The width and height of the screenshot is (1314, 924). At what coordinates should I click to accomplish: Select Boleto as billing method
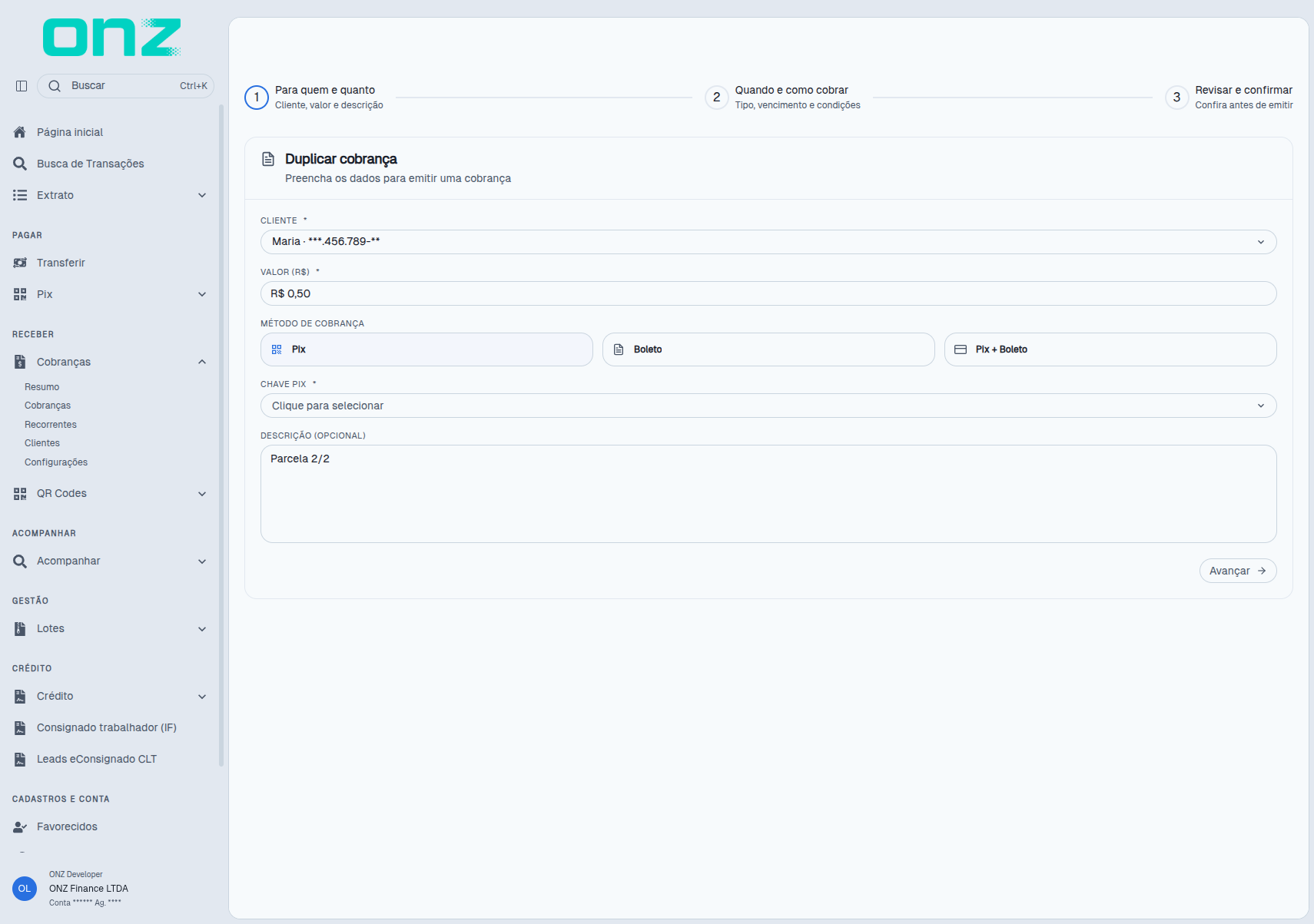click(x=768, y=349)
